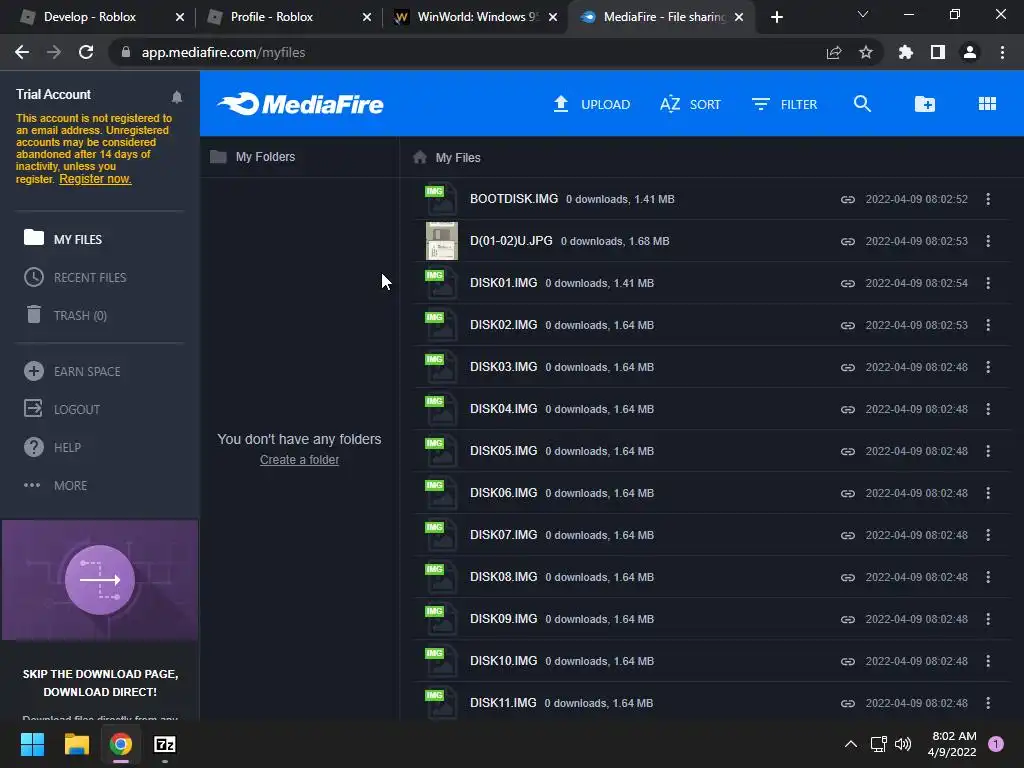This screenshot has height=768, width=1024.
Task: Open the Chrome profile icon
Action: point(970,52)
